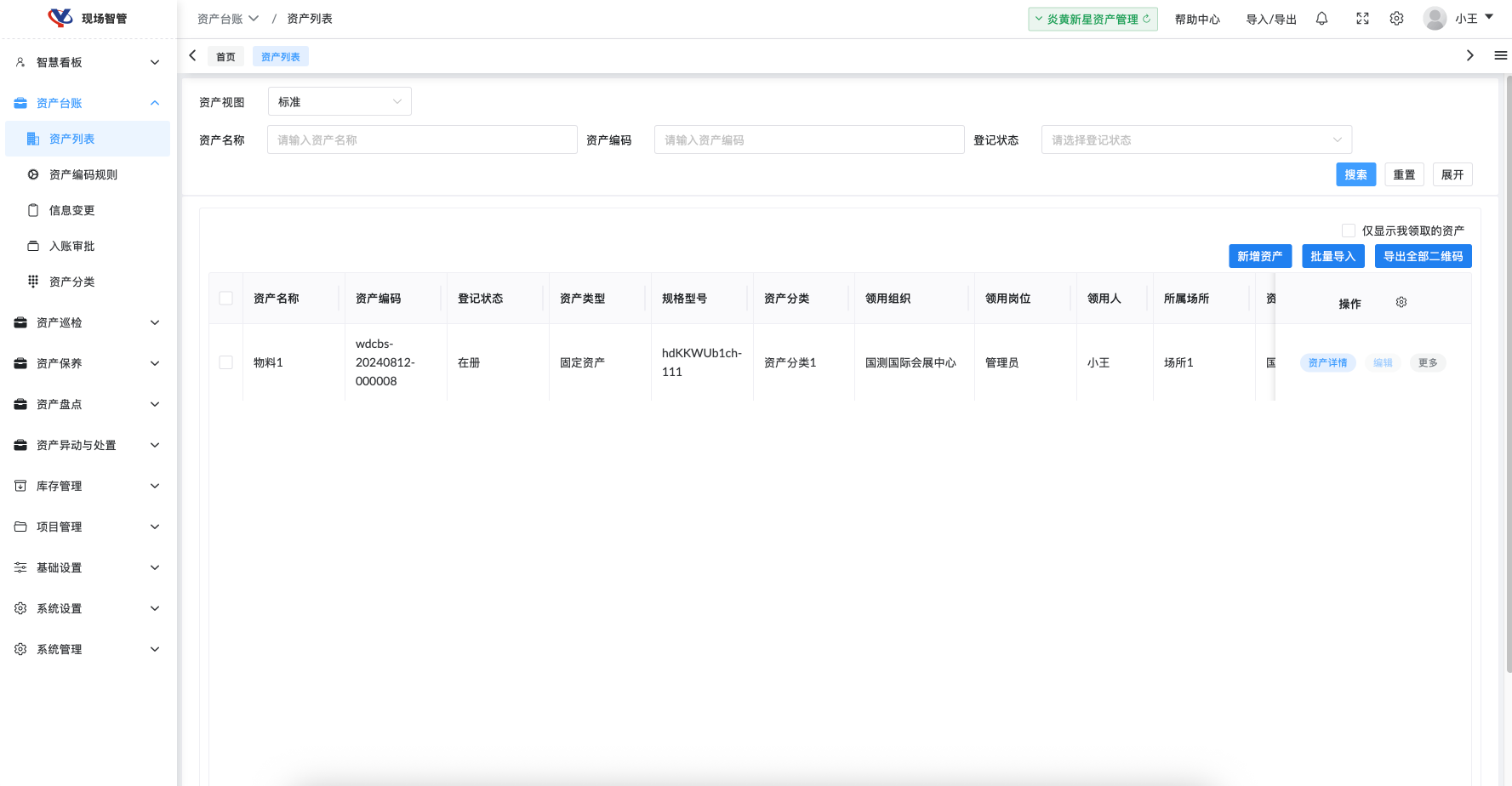The width and height of the screenshot is (1512, 786).
Task: Switch to the 首页 tab
Action: [225, 57]
